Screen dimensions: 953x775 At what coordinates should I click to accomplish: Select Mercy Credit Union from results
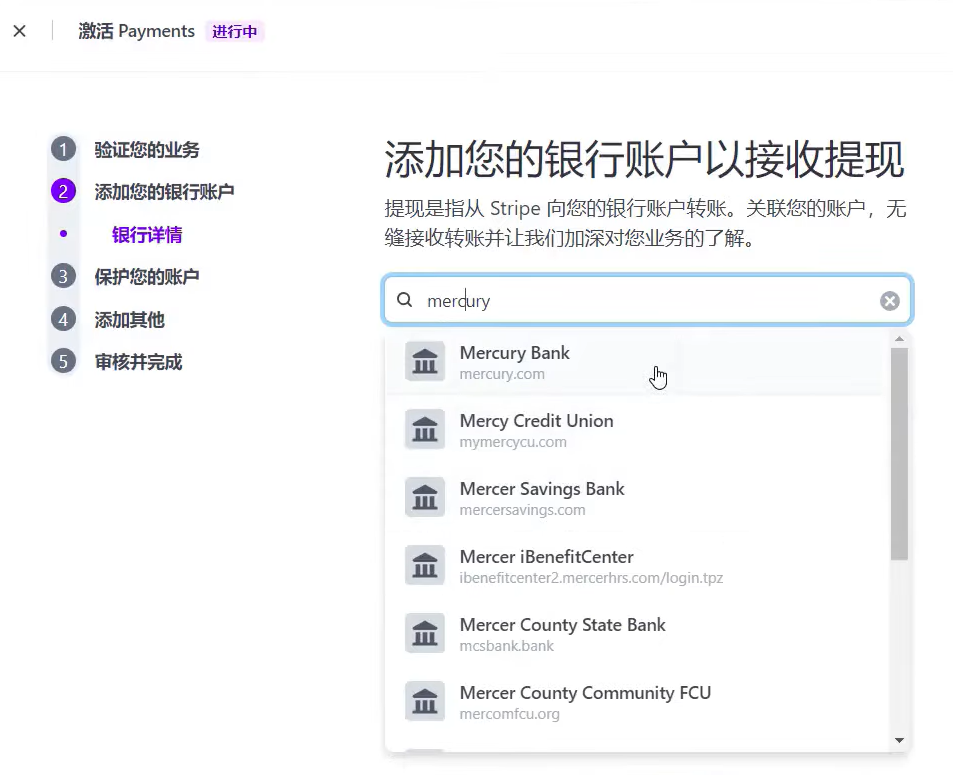click(636, 430)
